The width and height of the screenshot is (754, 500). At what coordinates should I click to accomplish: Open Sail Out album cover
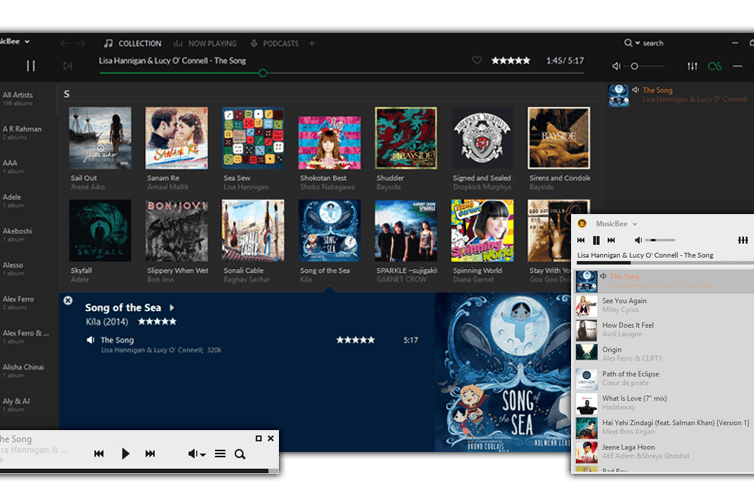click(100, 138)
